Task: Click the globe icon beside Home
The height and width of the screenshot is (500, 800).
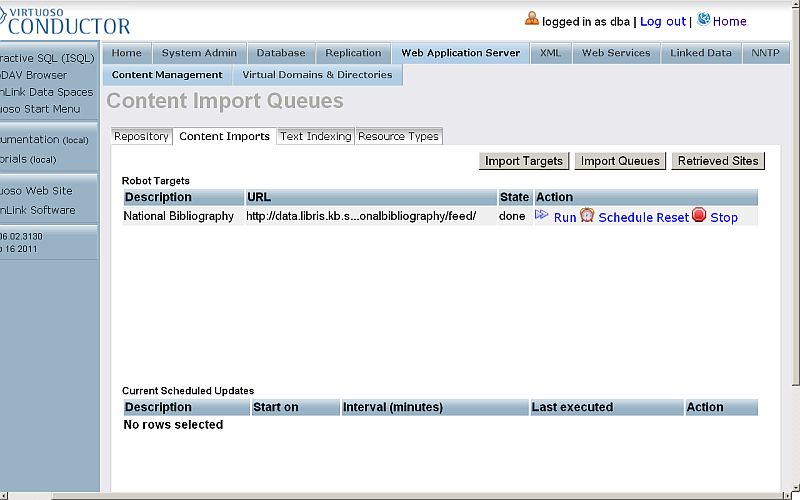Action: coord(704,19)
